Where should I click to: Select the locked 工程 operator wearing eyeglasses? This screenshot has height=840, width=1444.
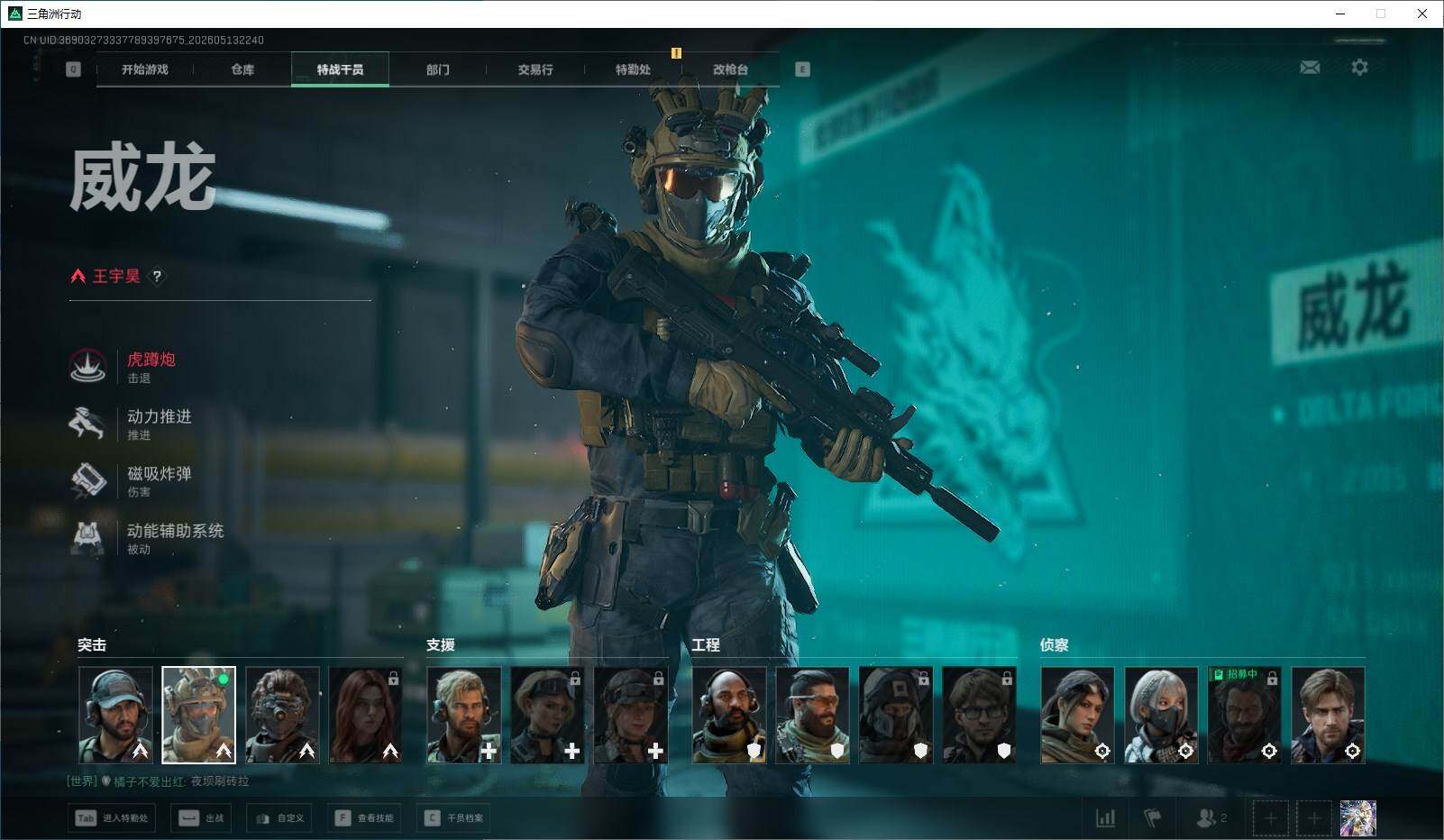pyautogui.click(x=979, y=715)
